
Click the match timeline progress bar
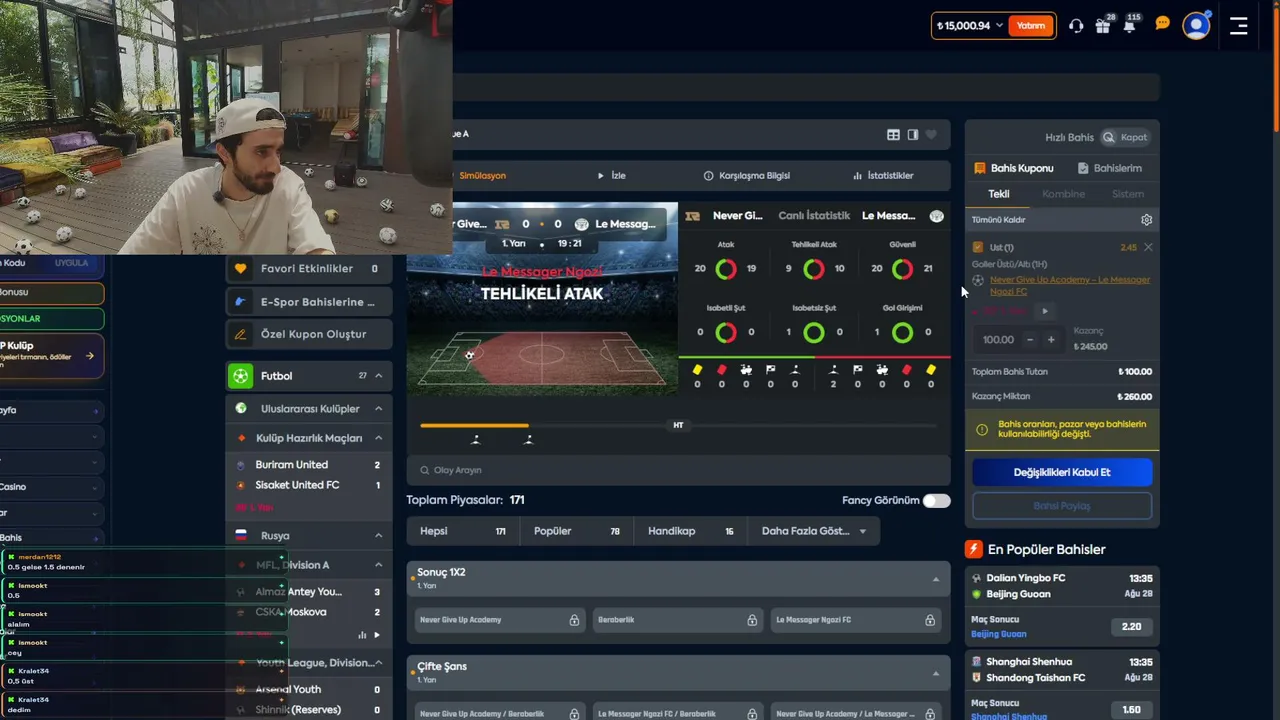678,426
